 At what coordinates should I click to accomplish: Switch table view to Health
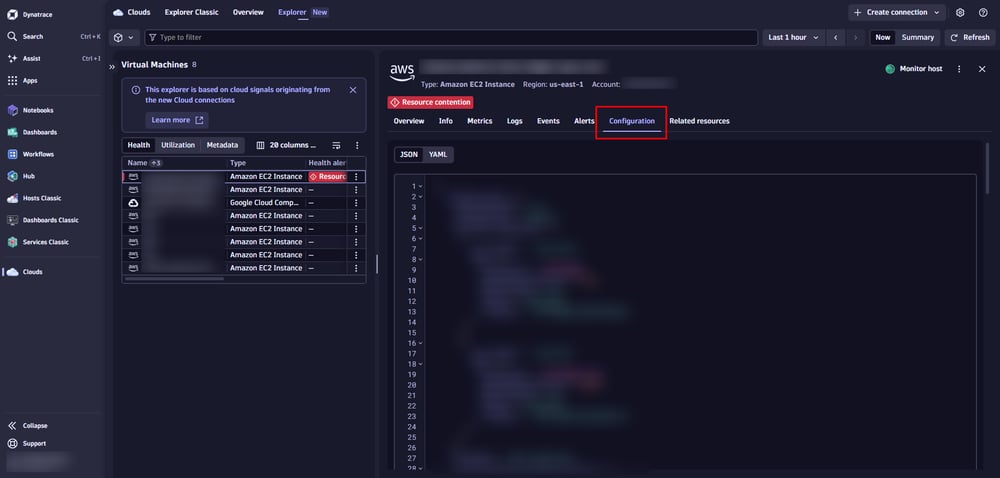pyautogui.click(x=138, y=145)
